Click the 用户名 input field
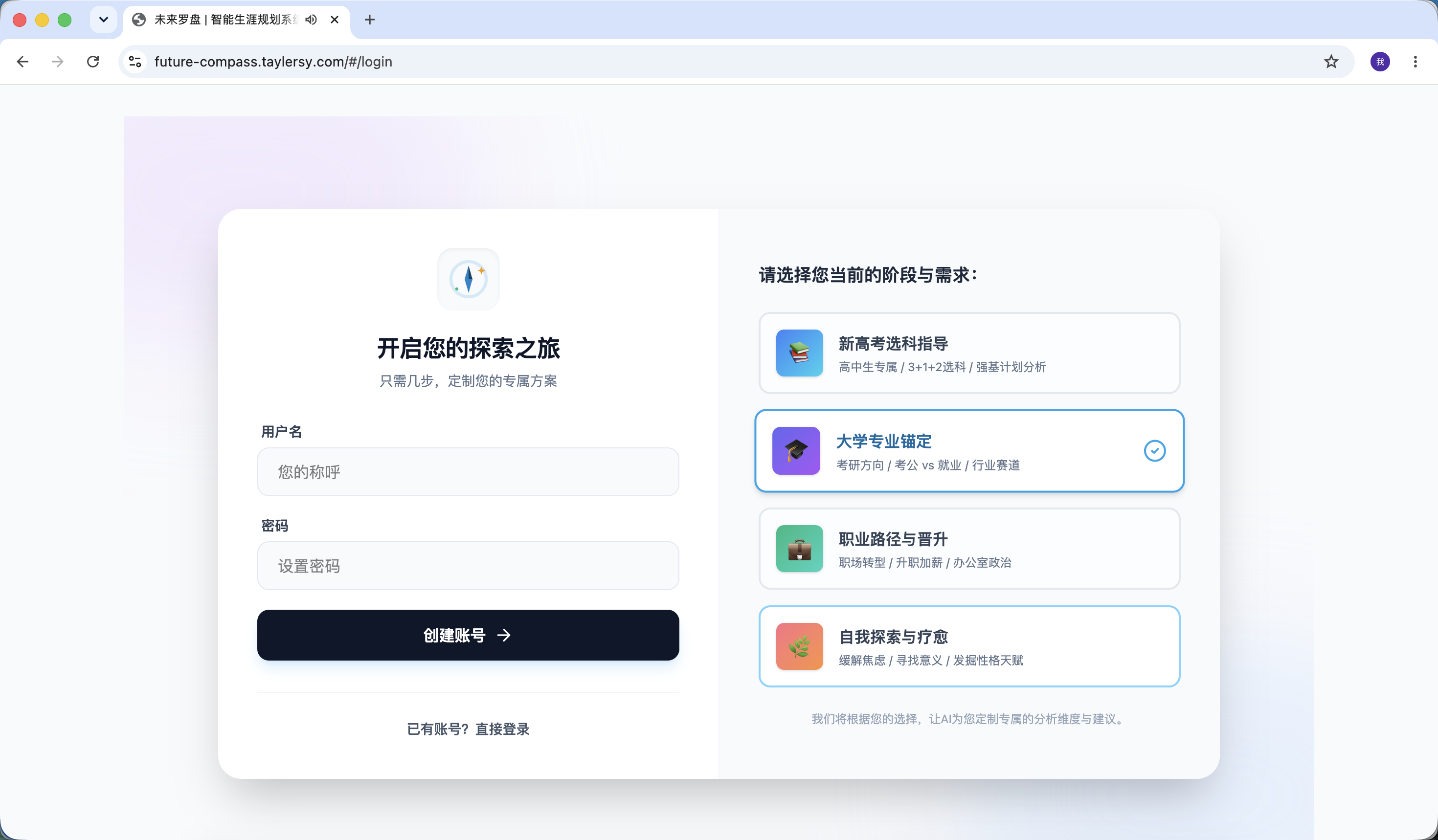 pyautogui.click(x=468, y=472)
